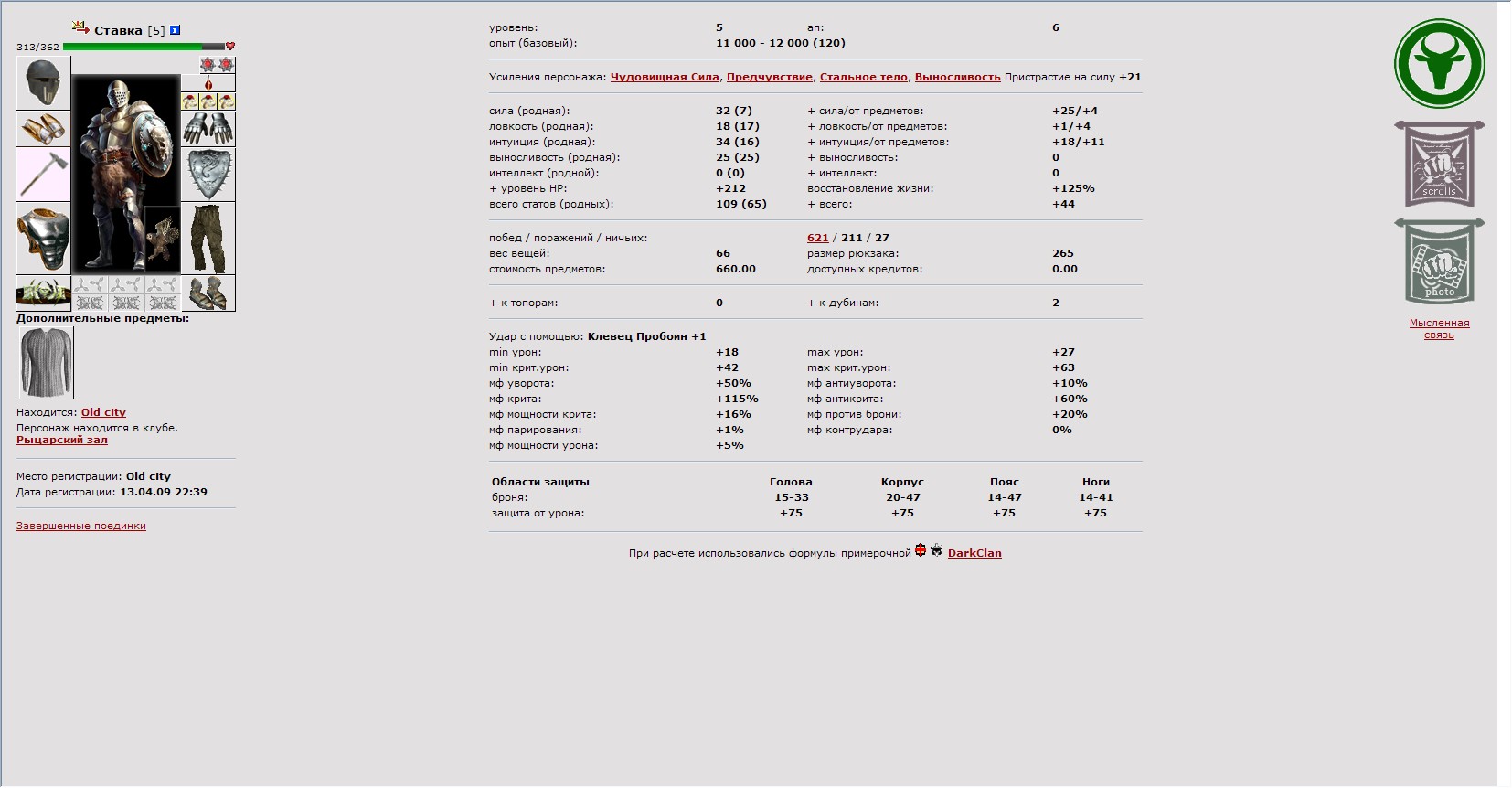
Task: Click the Пристрастие на силу +21 text
Action: pyautogui.click(x=1072, y=77)
